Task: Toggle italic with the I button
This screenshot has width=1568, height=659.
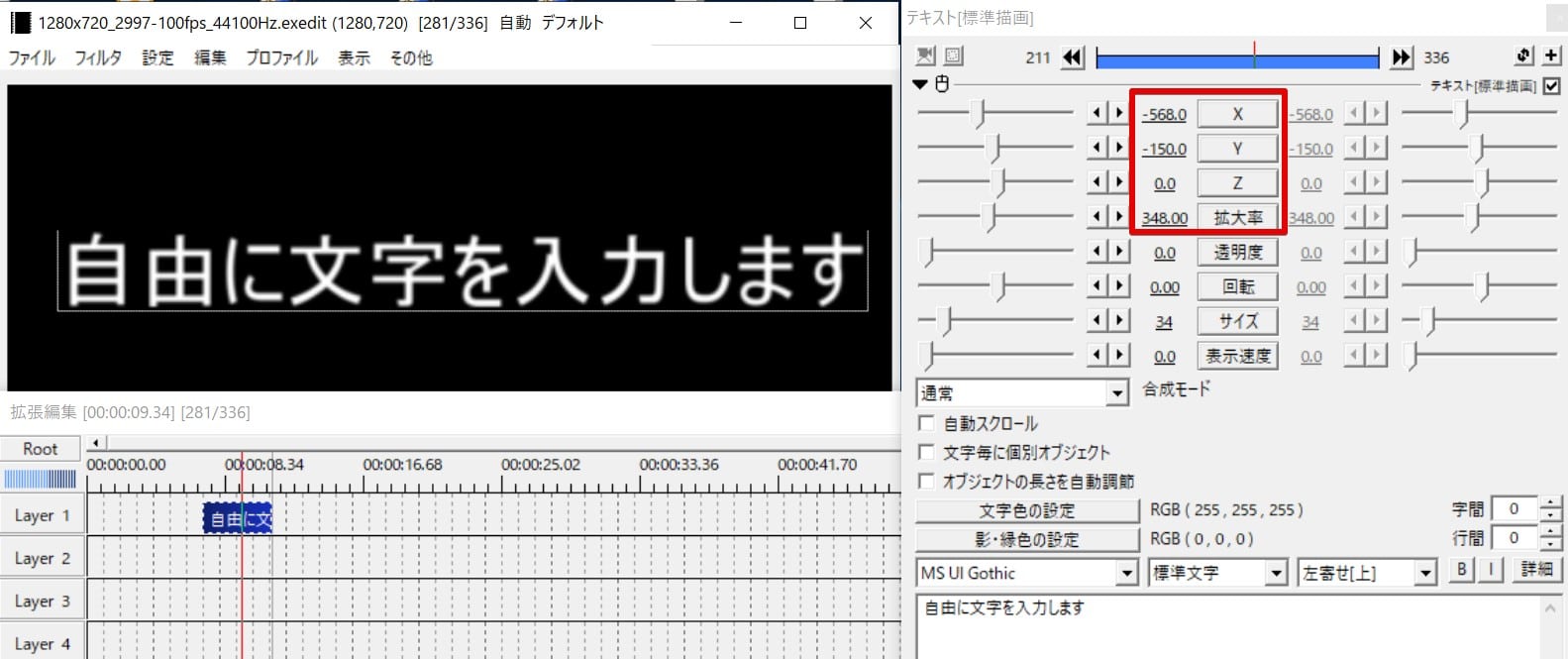Action: pos(1492,569)
